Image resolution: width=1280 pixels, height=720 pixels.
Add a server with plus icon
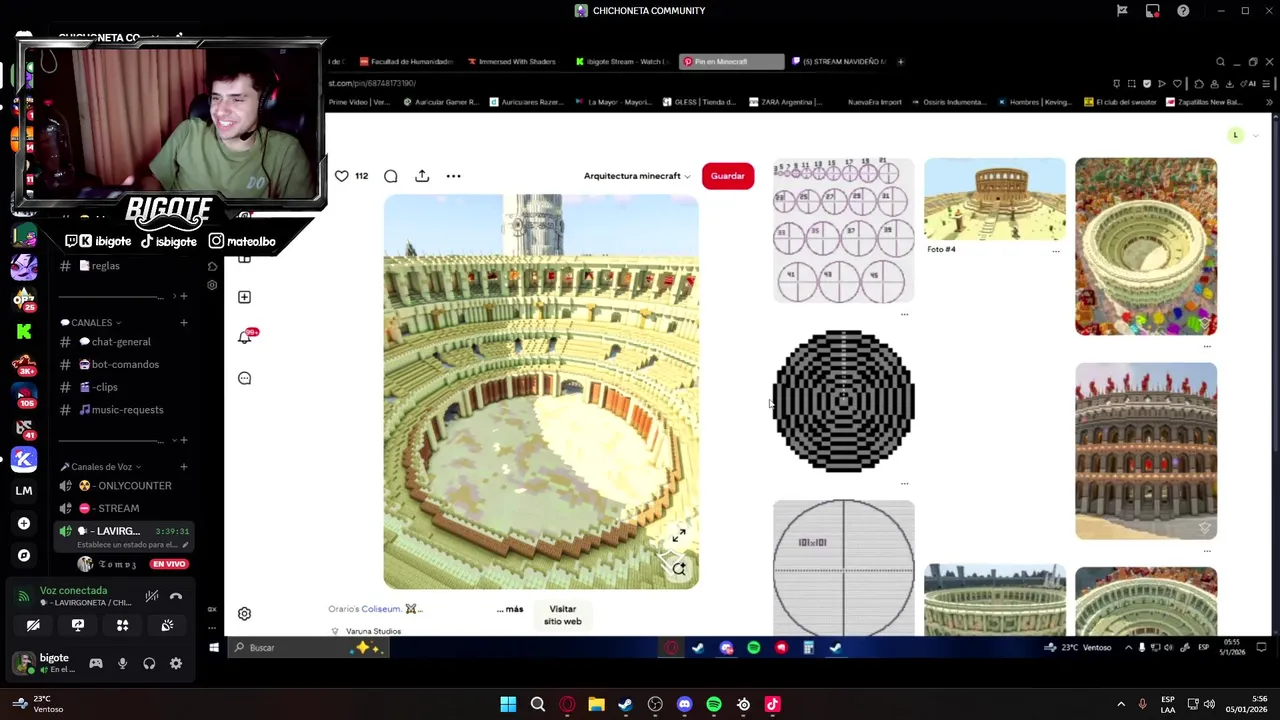(x=24, y=523)
